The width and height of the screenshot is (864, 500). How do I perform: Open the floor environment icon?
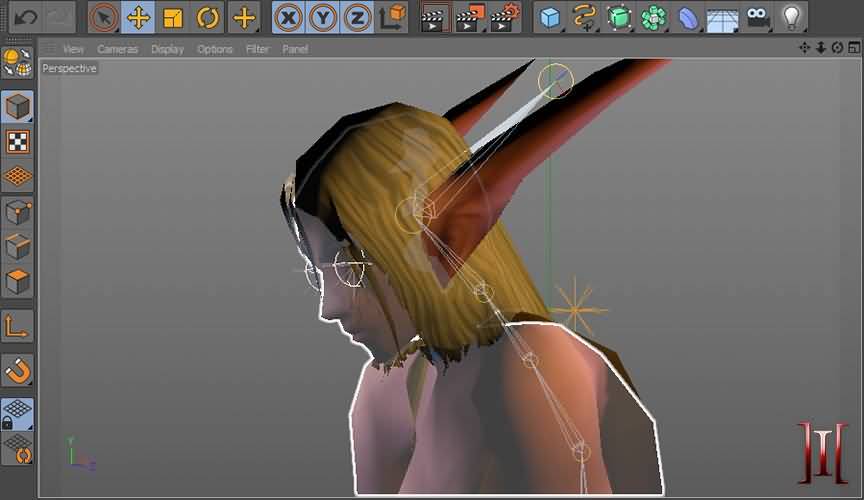click(722, 18)
